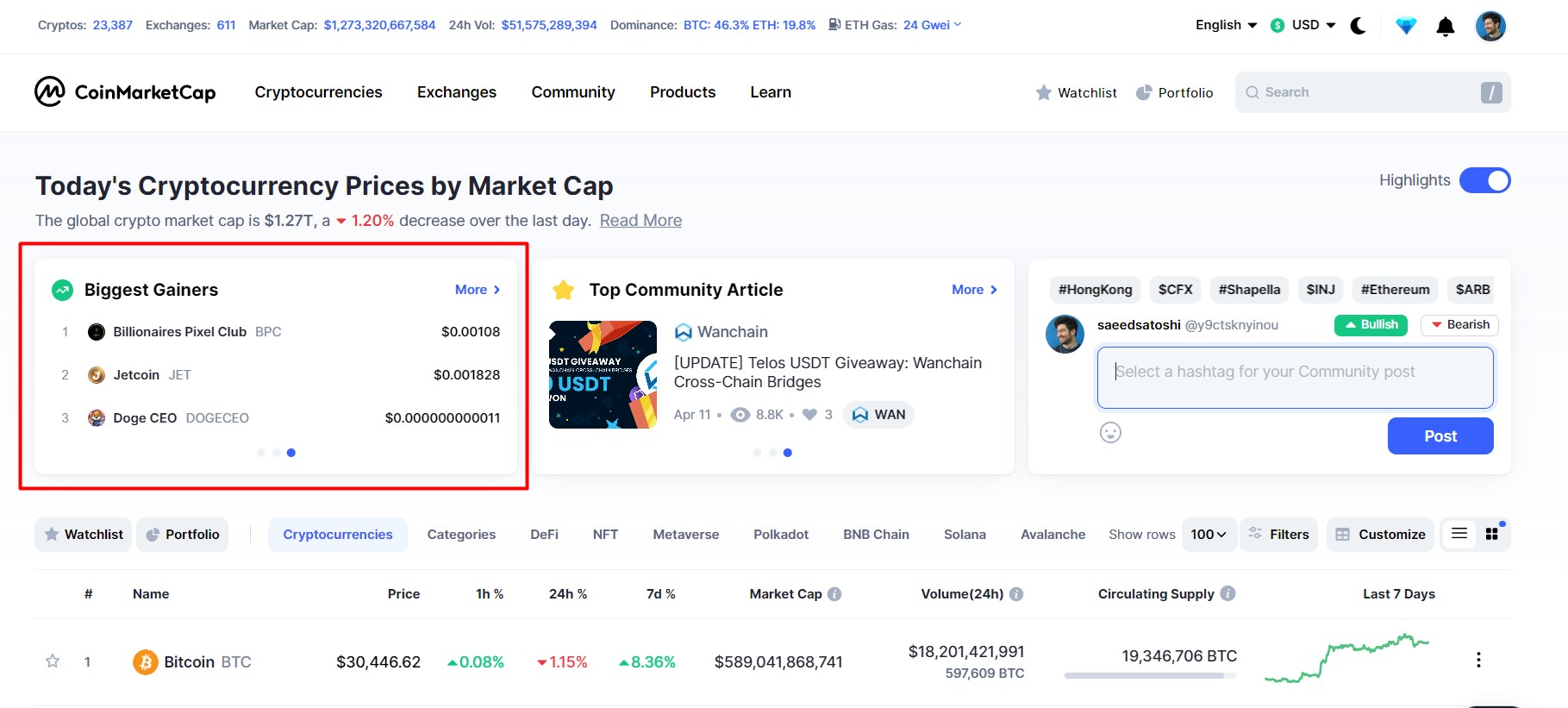Viewport: 1568px width, 708px height.
Task: Open user profile avatar in header
Action: point(1490,26)
